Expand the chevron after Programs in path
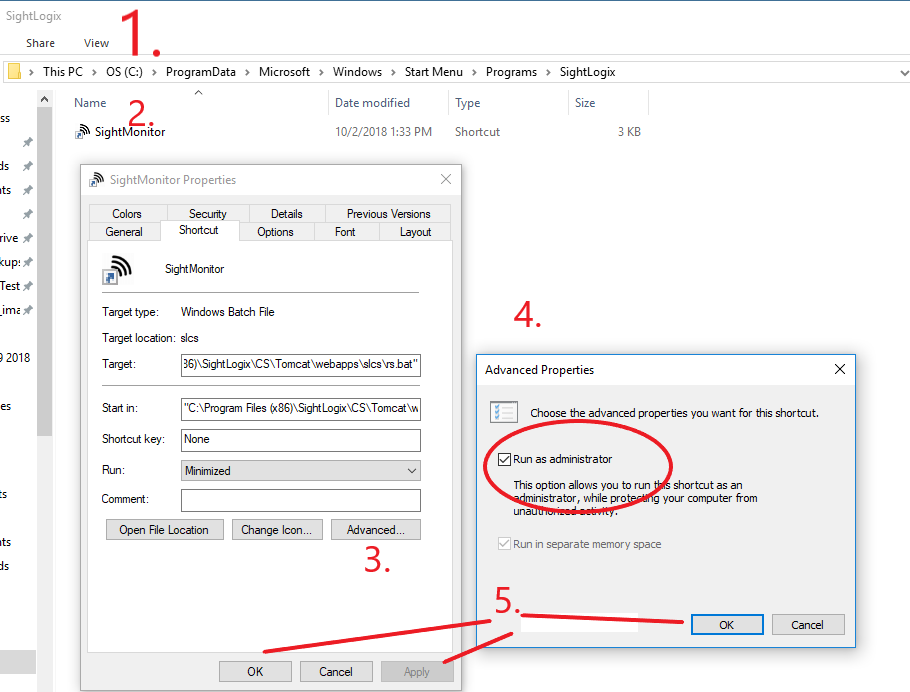The image size is (910, 692). (x=548, y=72)
